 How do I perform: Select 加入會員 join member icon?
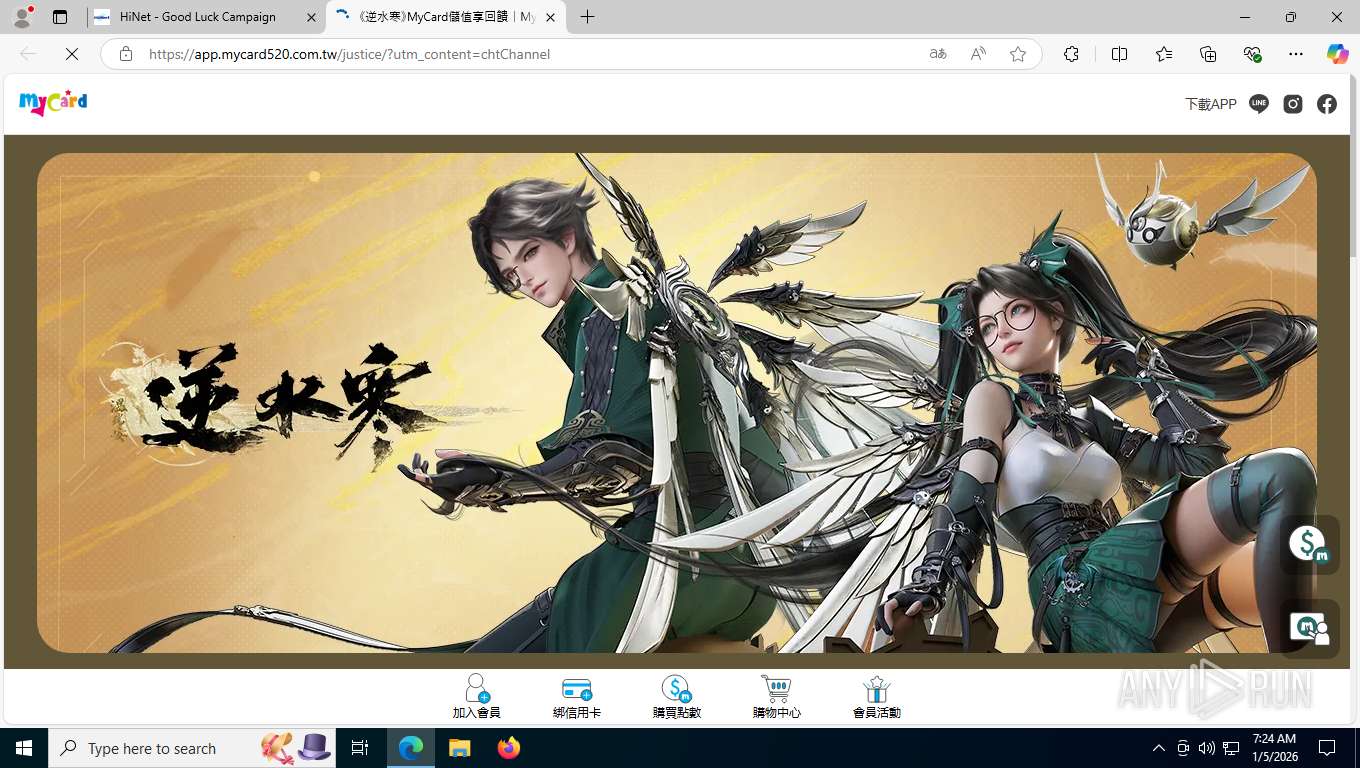point(477,696)
